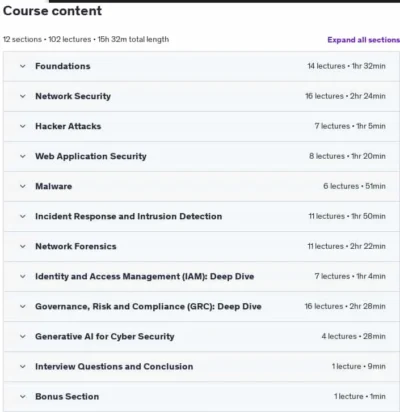Click the Bonus Section title

point(67,396)
